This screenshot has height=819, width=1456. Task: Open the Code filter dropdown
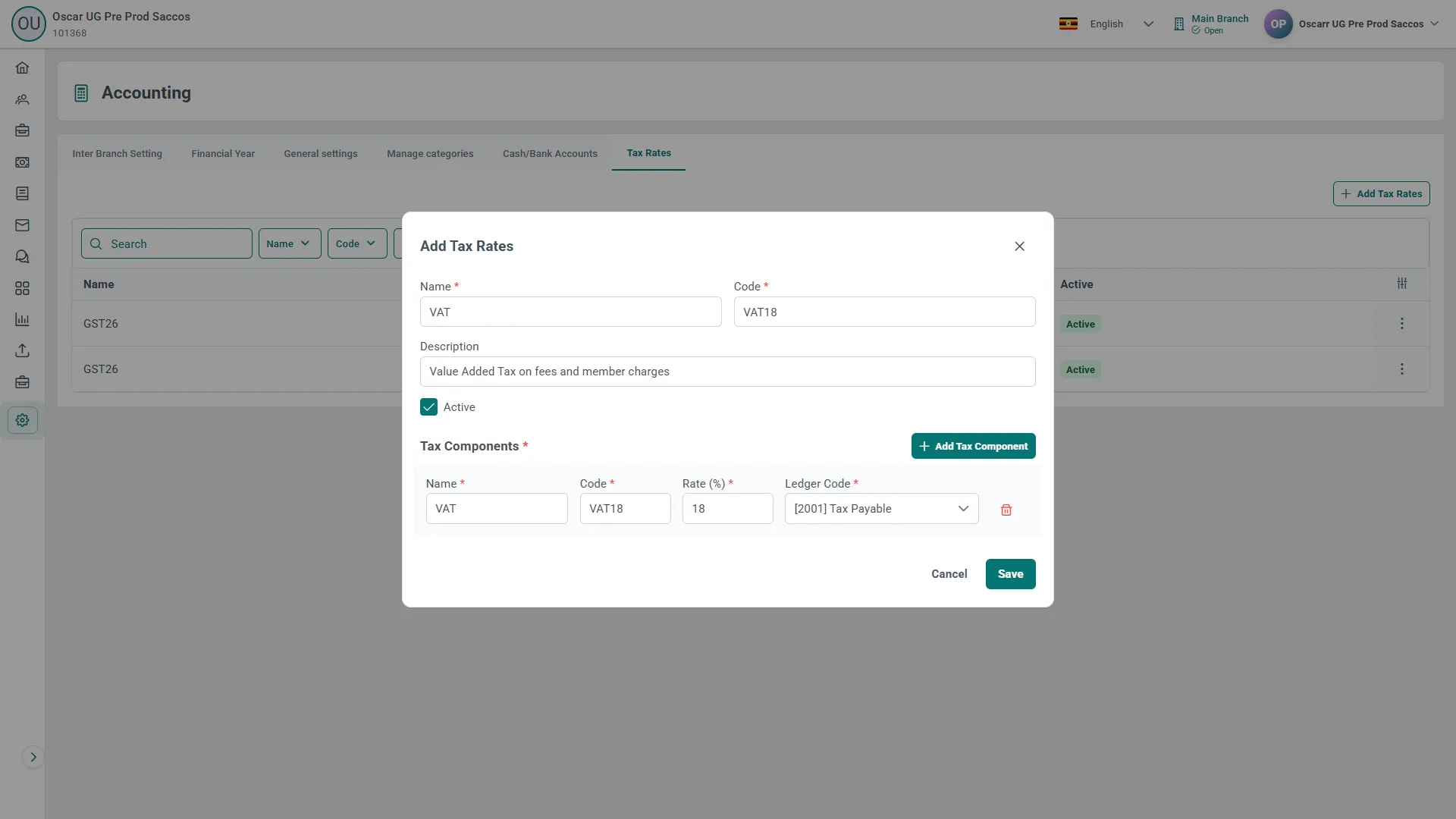tap(357, 244)
